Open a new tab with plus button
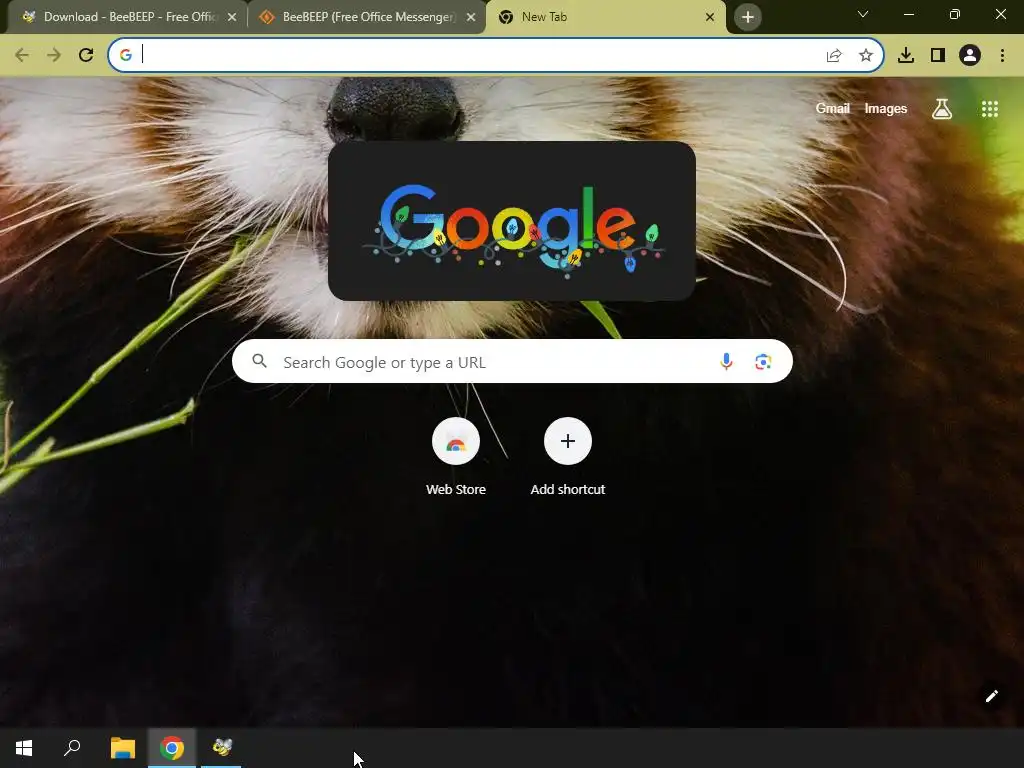This screenshot has height=768, width=1024. [748, 17]
